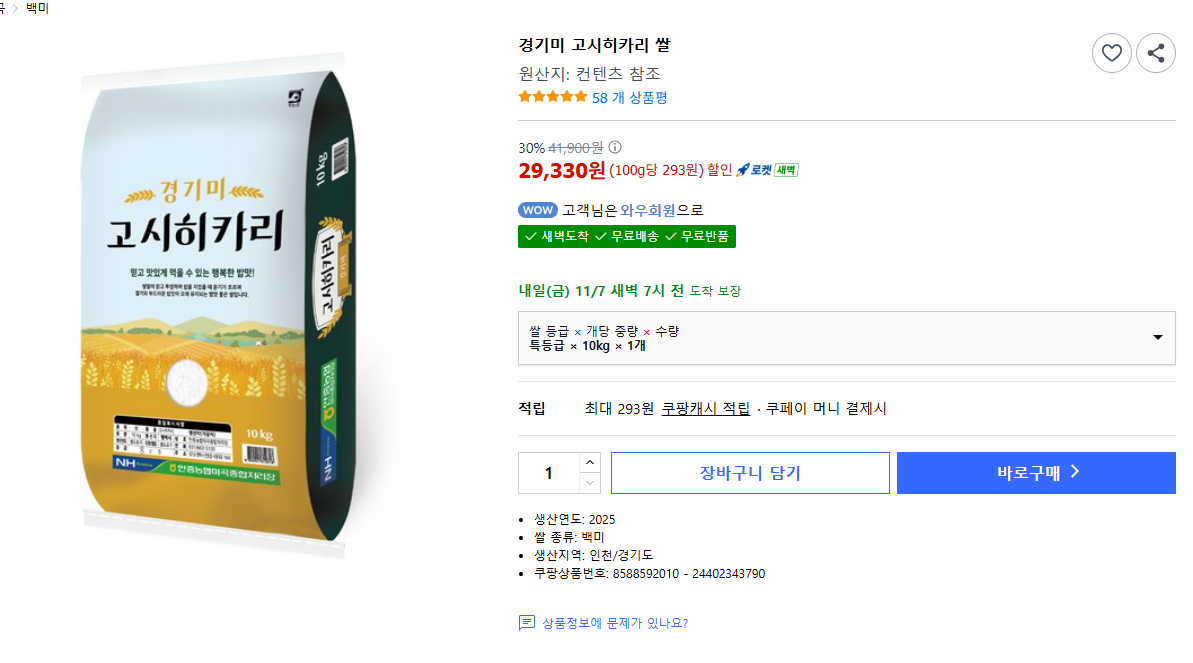Click the 백미 breadcrumb category
This screenshot has width=1193, height=663.
37,8
